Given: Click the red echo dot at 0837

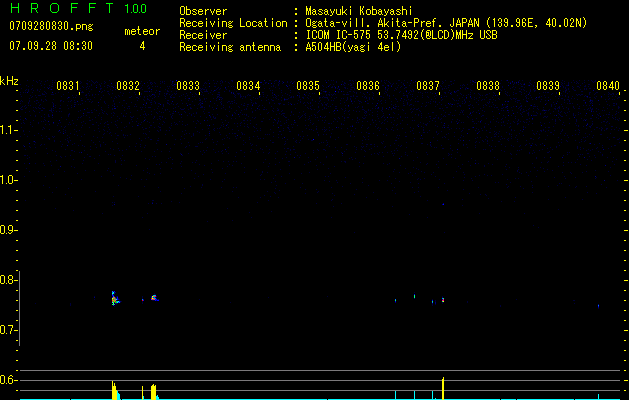Looking at the screenshot, I should 443,300.
